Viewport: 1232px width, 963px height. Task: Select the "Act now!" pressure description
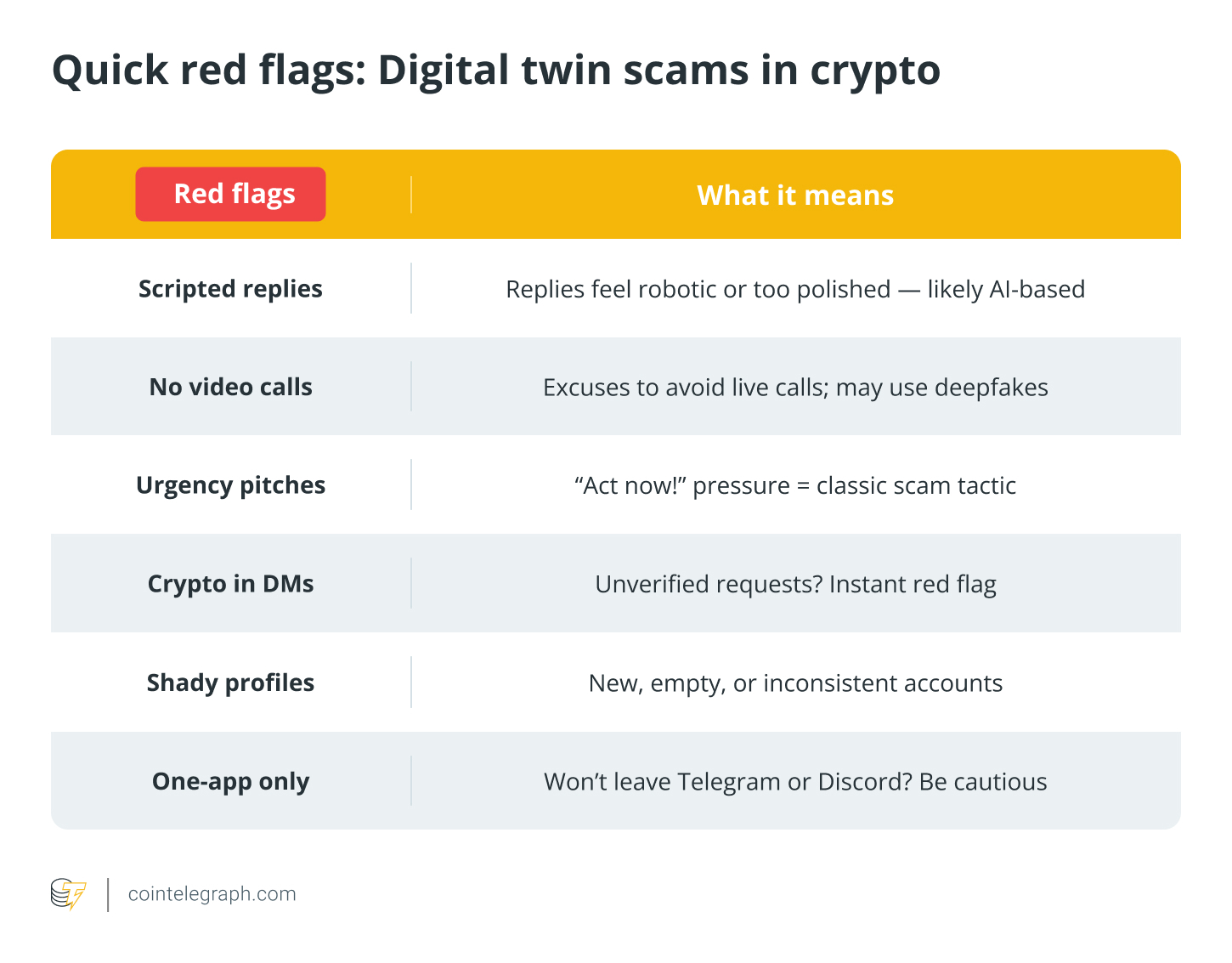point(795,485)
